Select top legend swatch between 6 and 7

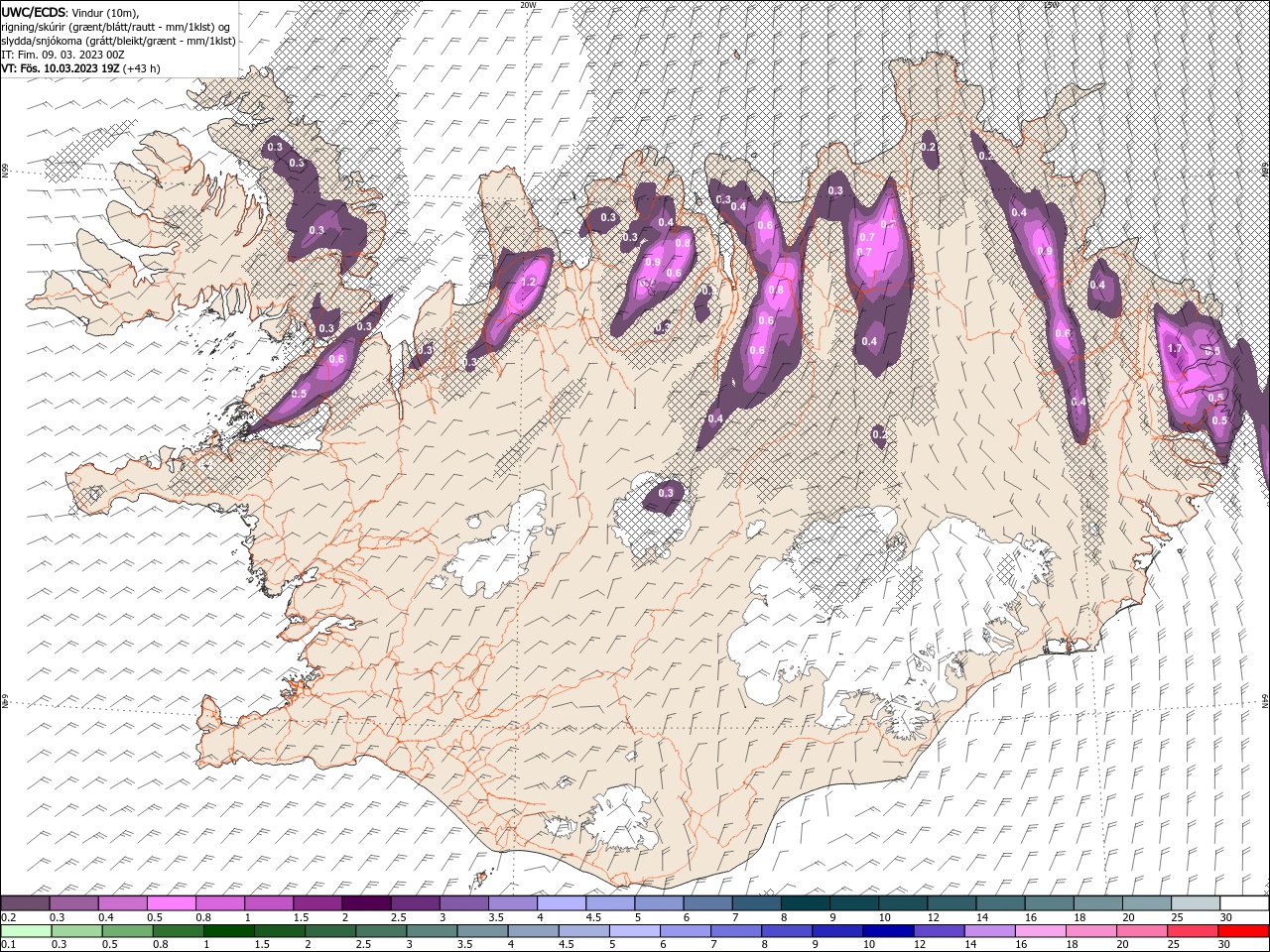[x=707, y=903]
